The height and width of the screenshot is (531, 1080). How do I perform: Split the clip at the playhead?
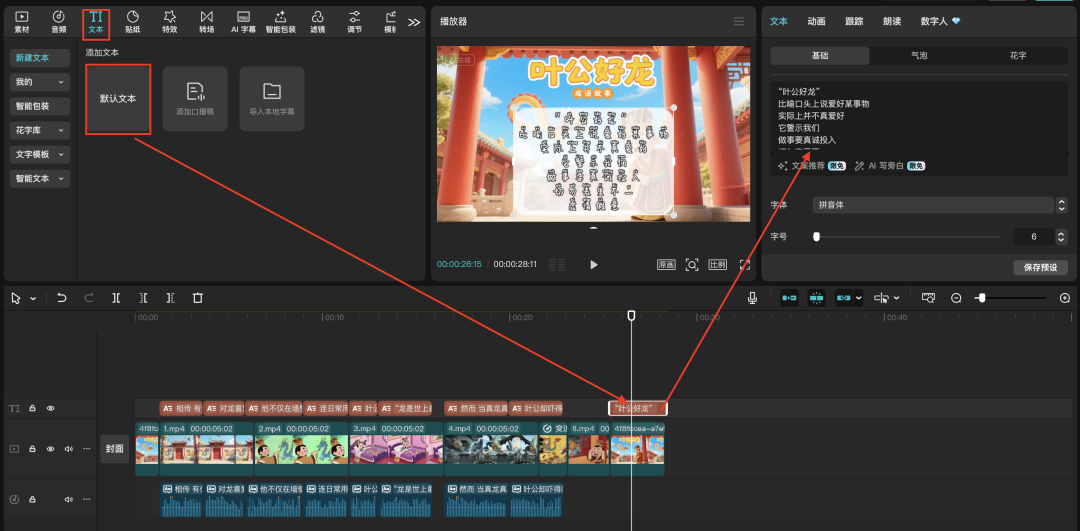click(x=116, y=298)
